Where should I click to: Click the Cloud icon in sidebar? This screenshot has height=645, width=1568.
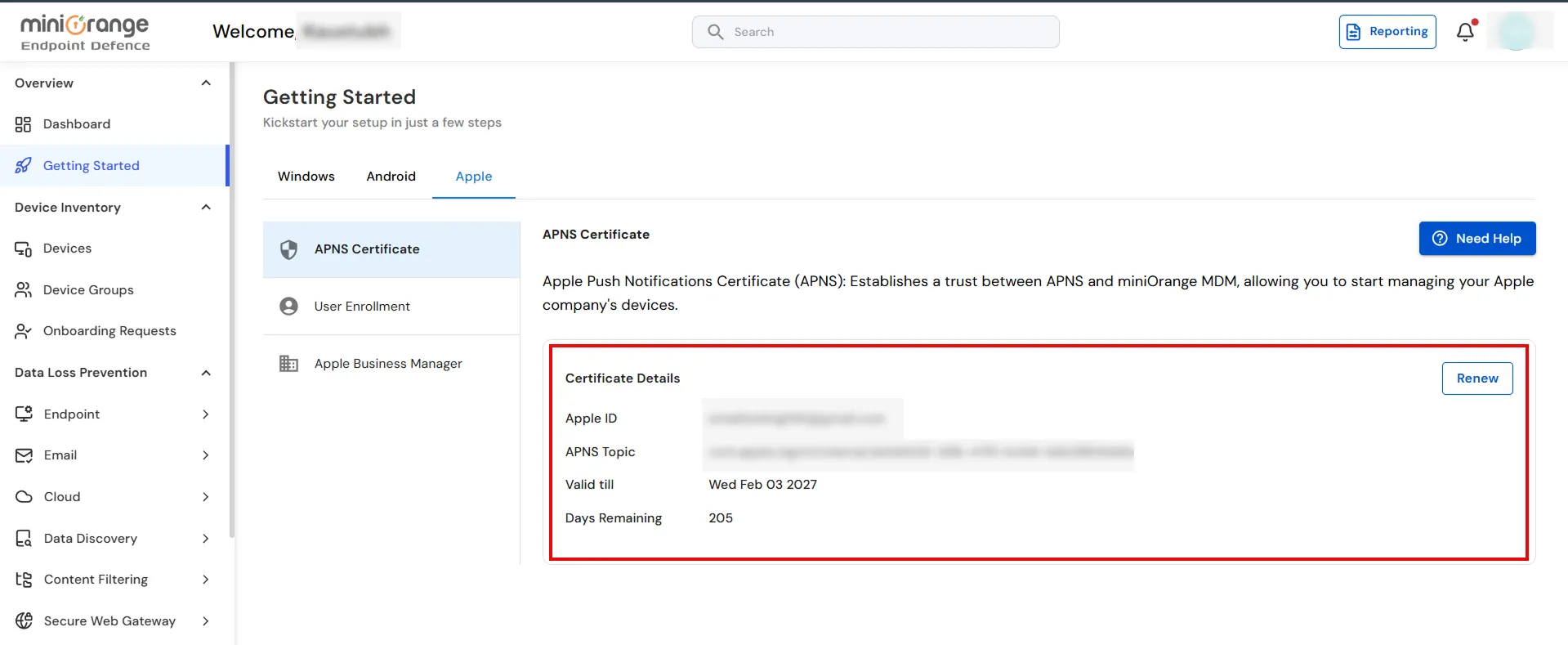pyautogui.click(x=24, y=497)
